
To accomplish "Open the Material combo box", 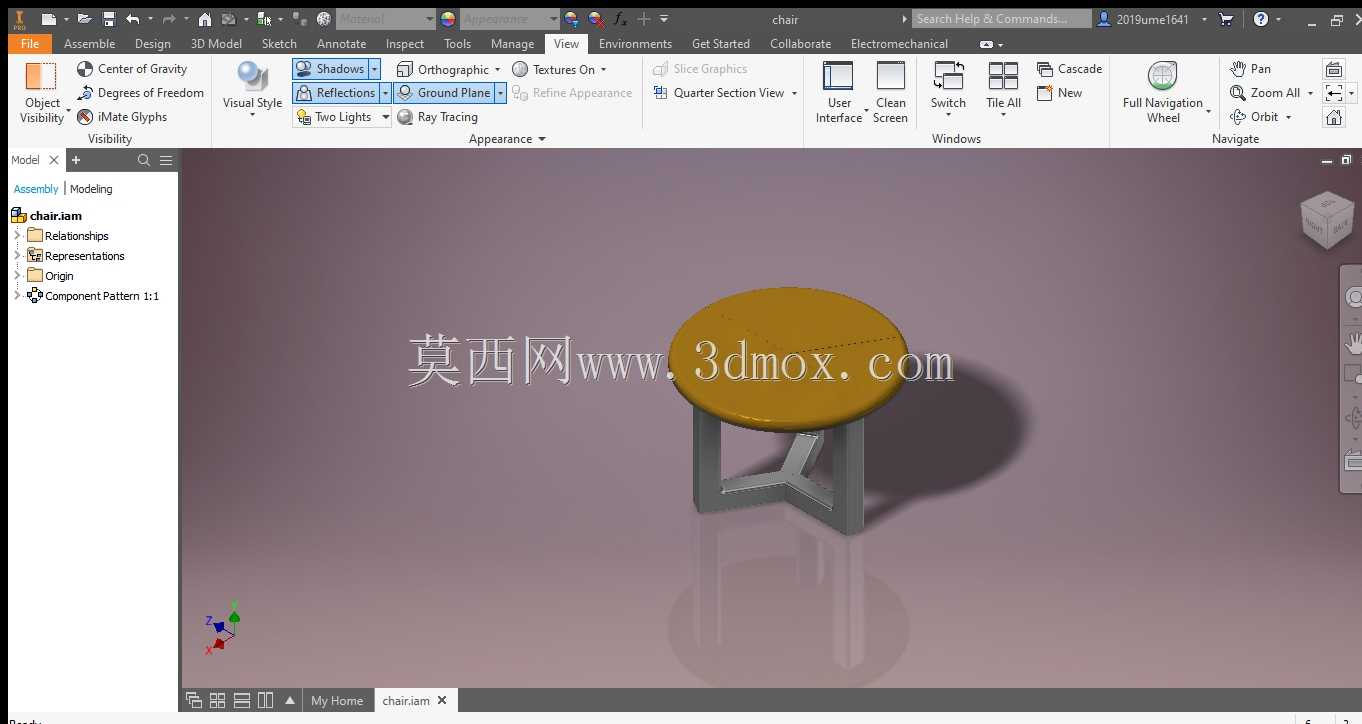I will tap(385, 19).
